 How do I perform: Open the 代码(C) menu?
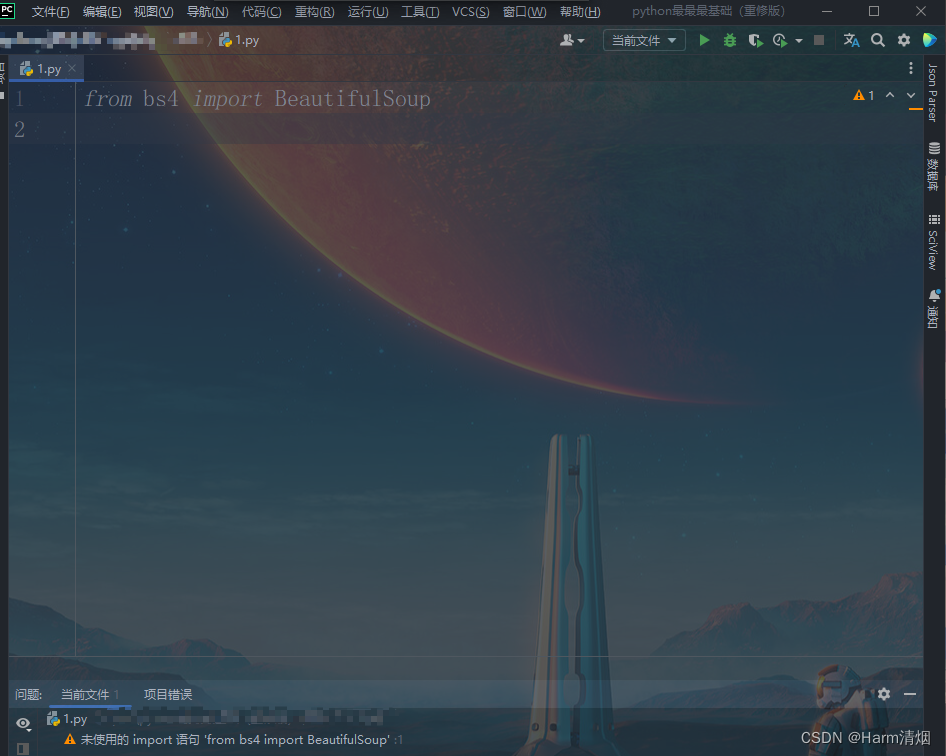[261, 12]
